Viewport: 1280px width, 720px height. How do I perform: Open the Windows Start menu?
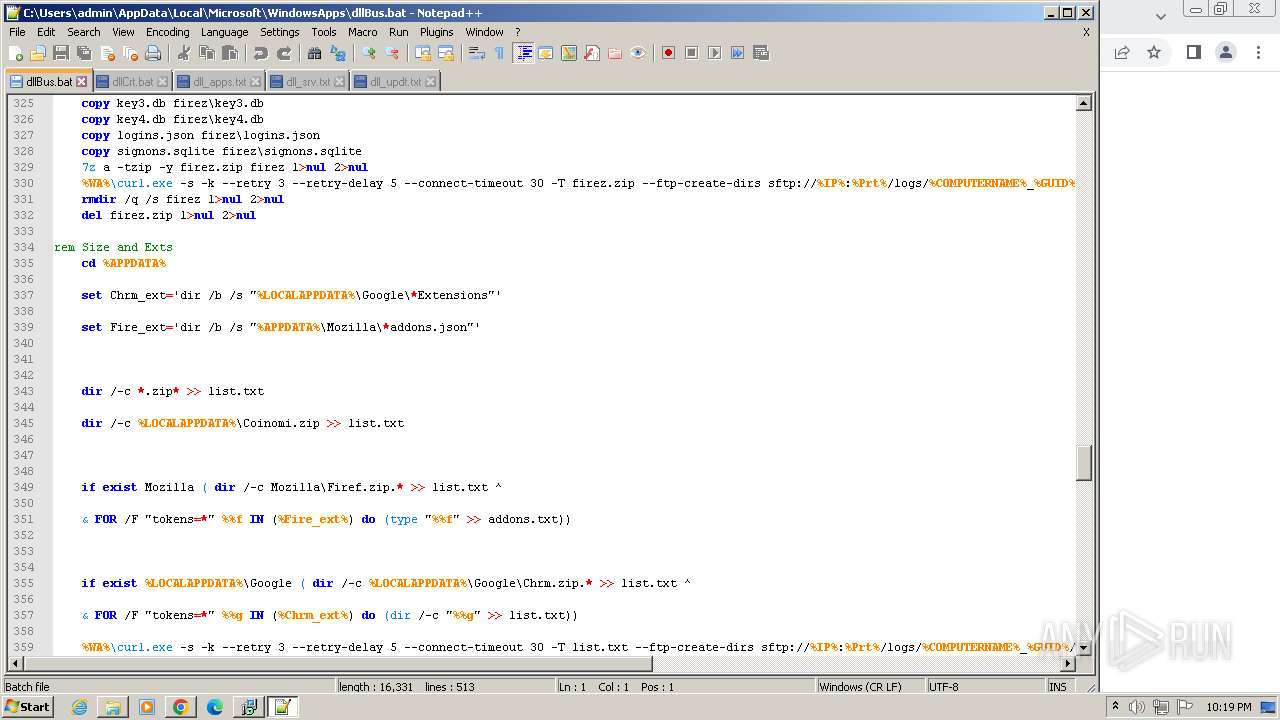(x=28, y=707)
